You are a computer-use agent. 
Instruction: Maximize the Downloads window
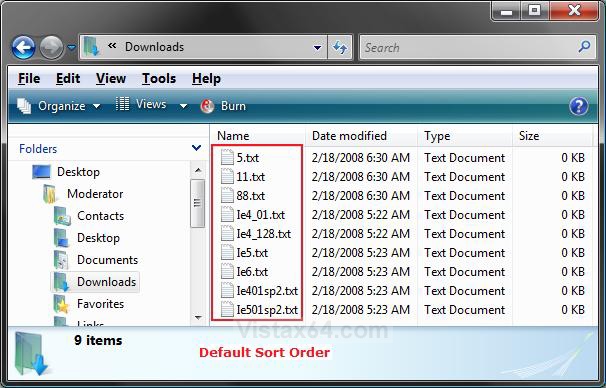[535, 10]
